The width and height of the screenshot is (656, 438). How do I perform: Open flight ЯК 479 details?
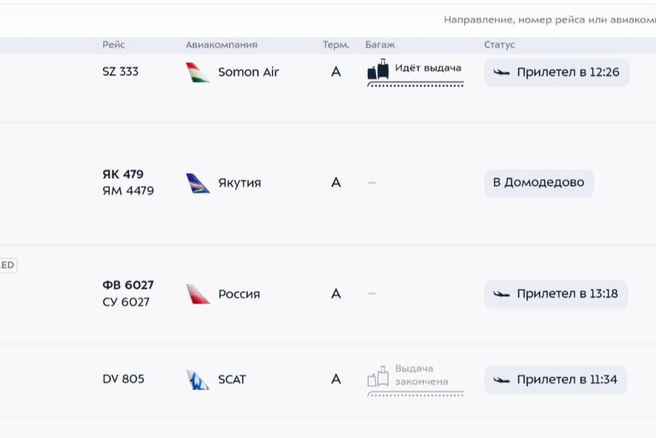[123, 174]
